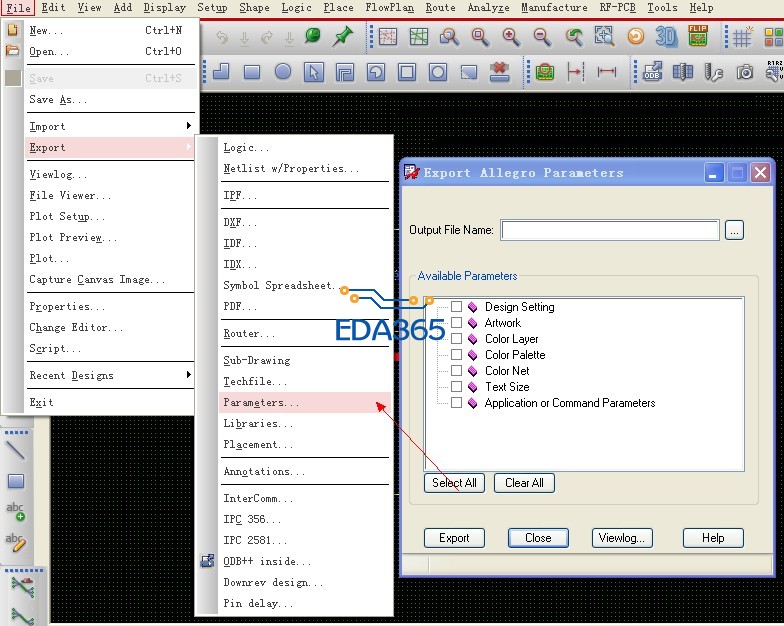Check the Text Size checkbox
The height and width of the screenshot is (626, 784).
[456, 386]
